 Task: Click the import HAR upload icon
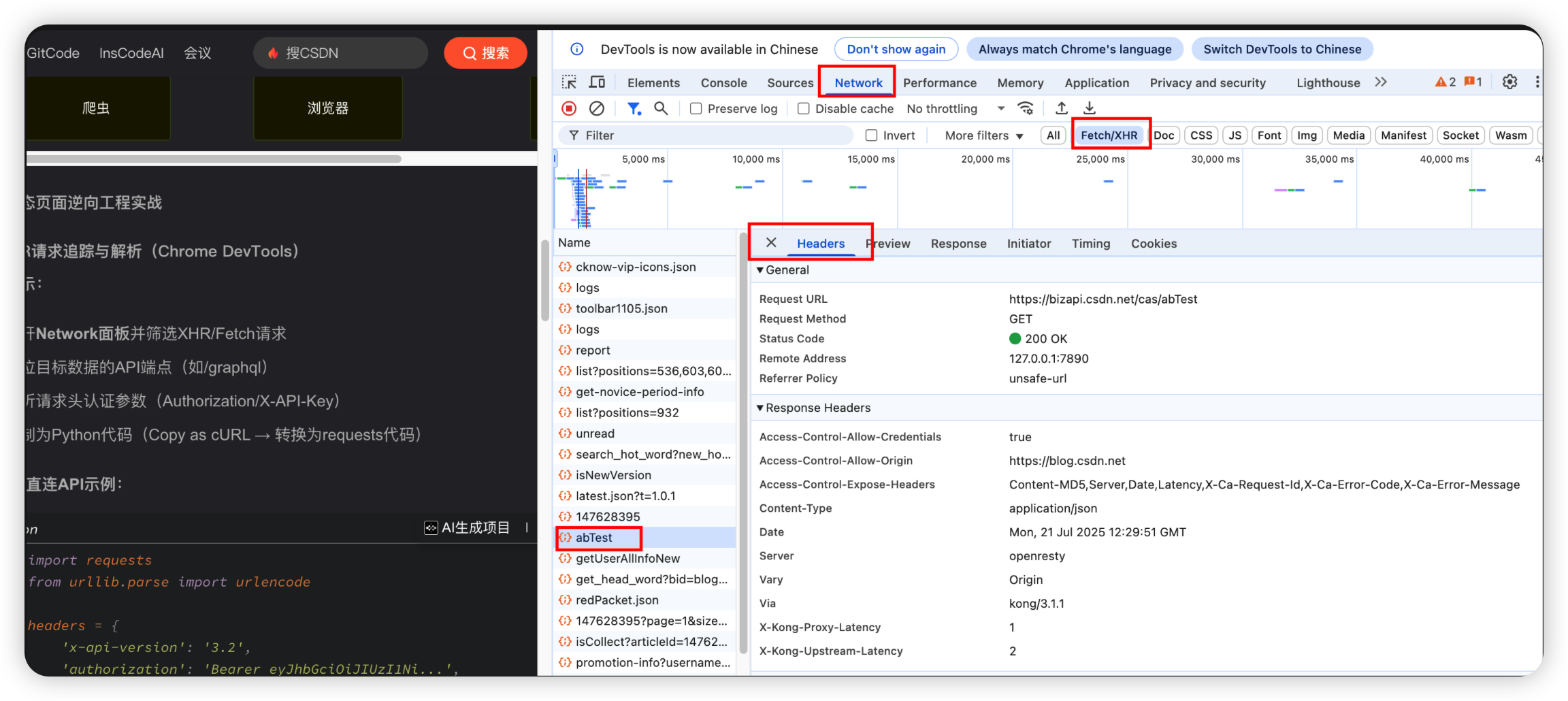coord(1061,108)
